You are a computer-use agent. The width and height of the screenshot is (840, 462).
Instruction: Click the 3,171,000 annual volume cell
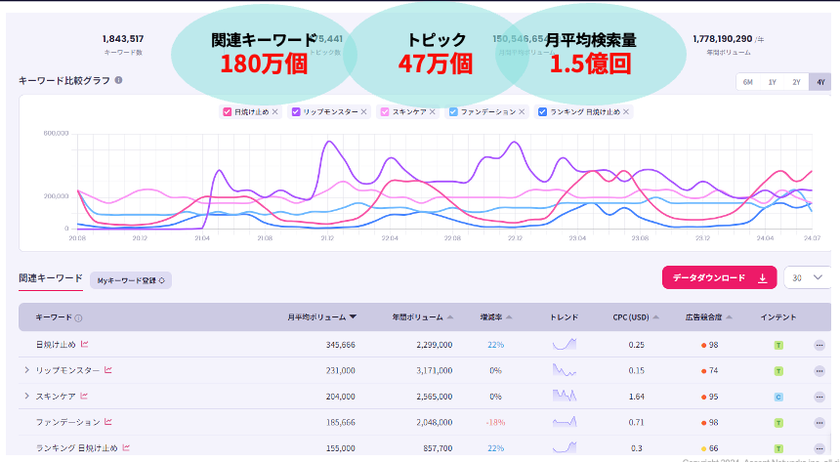(x=434, y=370)
